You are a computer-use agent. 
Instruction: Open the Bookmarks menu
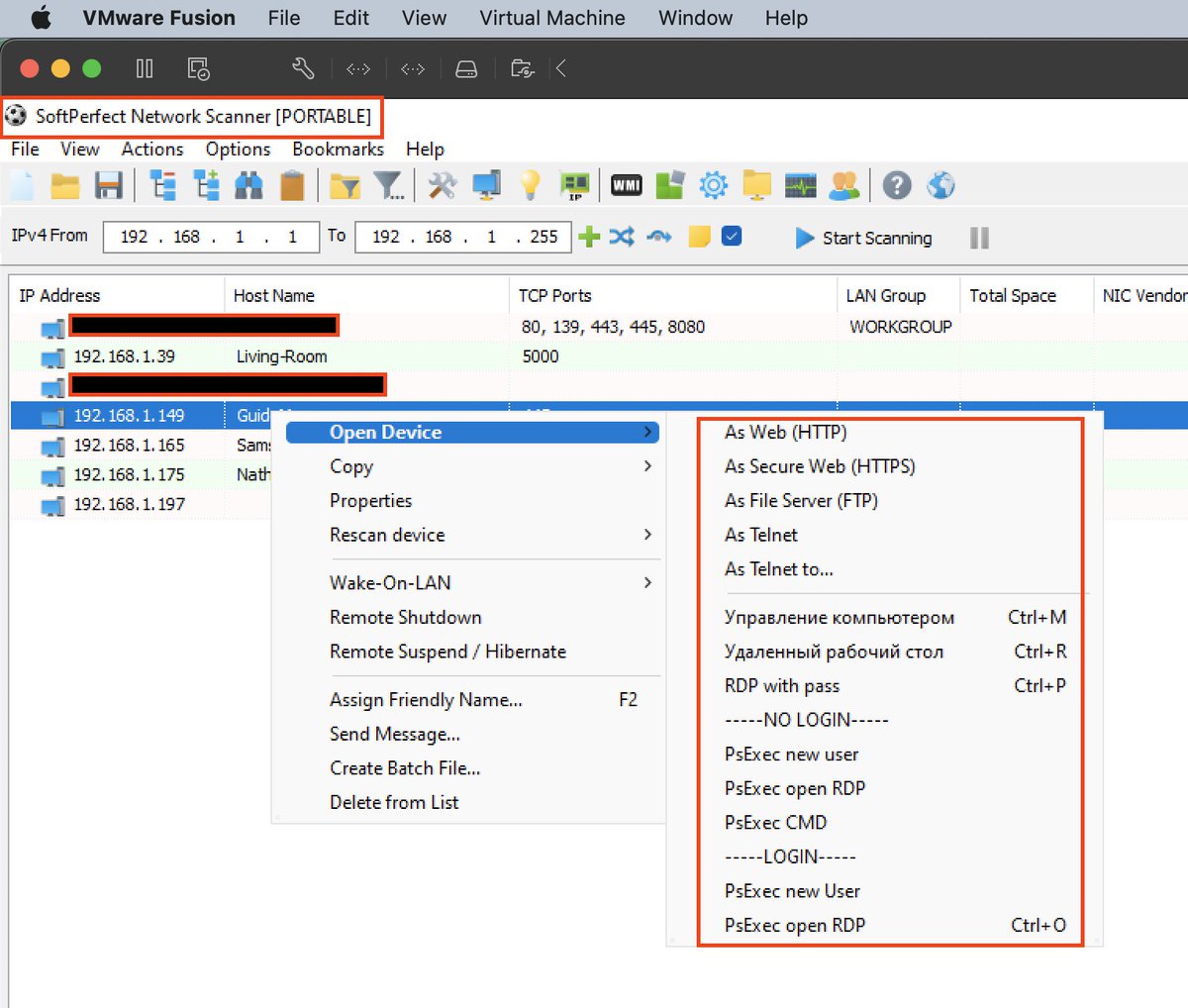pos(338,150)
